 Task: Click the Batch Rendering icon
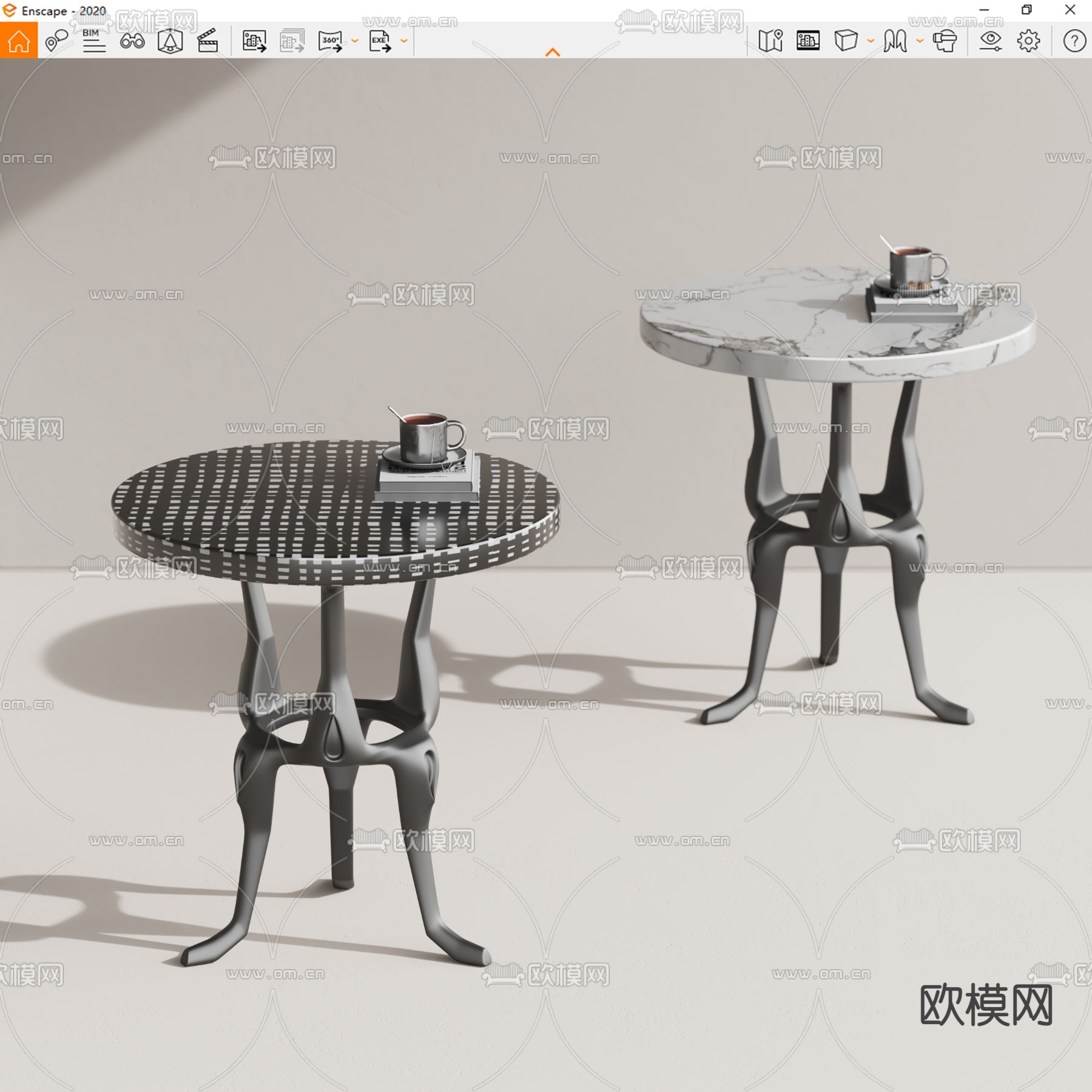[x=292, y=41]
